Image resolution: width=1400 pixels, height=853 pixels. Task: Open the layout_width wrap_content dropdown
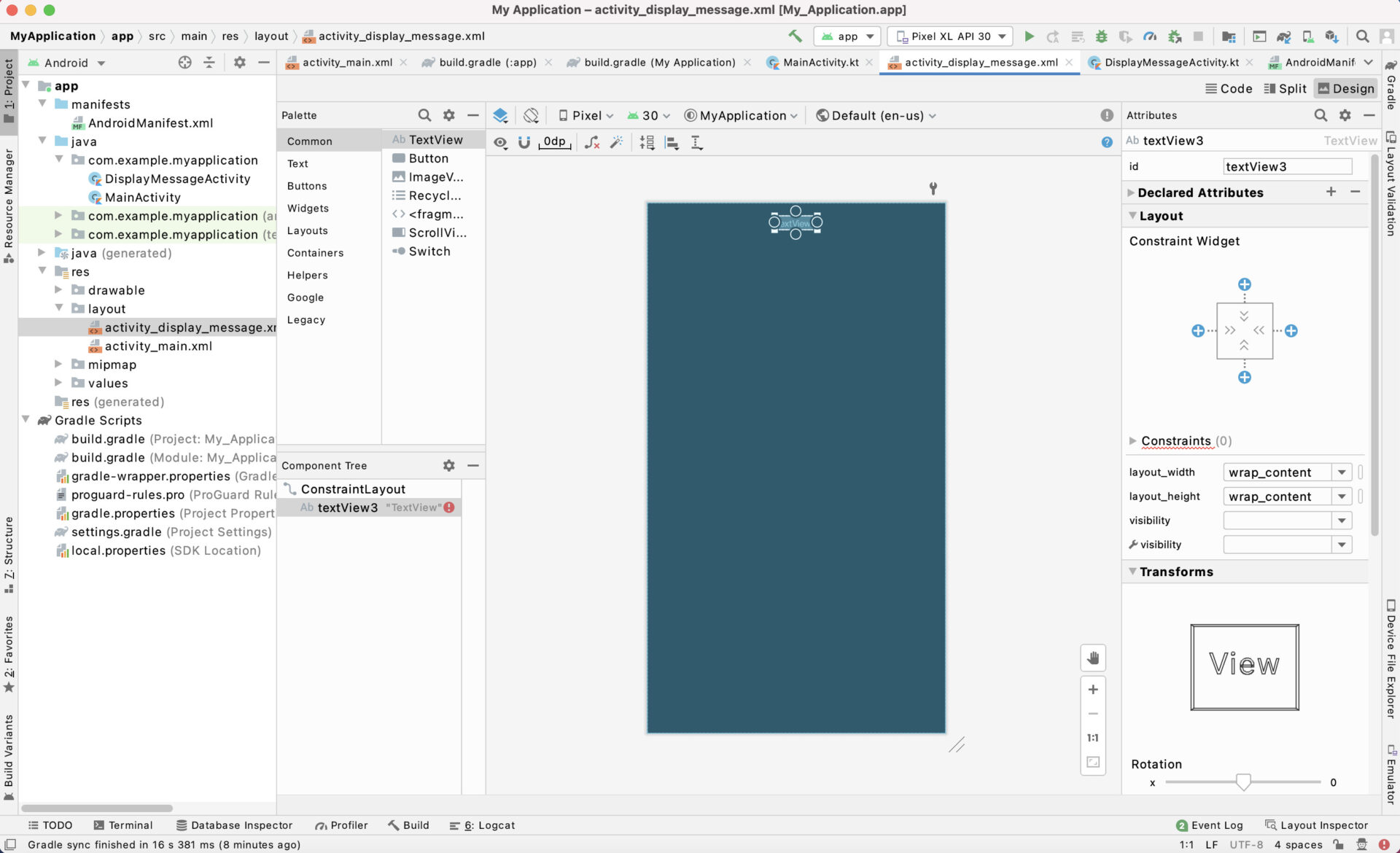(x=1342, y=472)
